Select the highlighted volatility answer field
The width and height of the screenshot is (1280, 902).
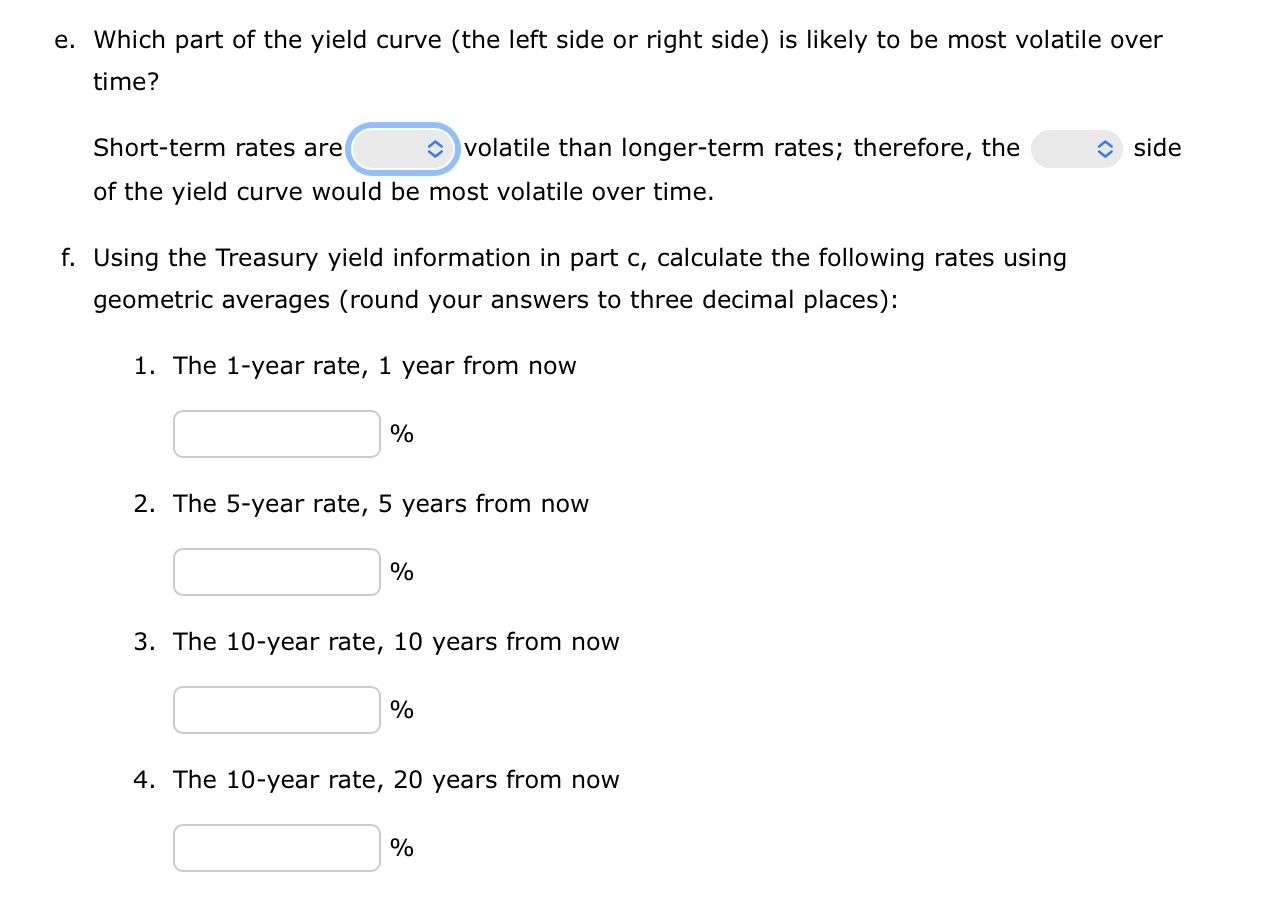tap(403, 148)
